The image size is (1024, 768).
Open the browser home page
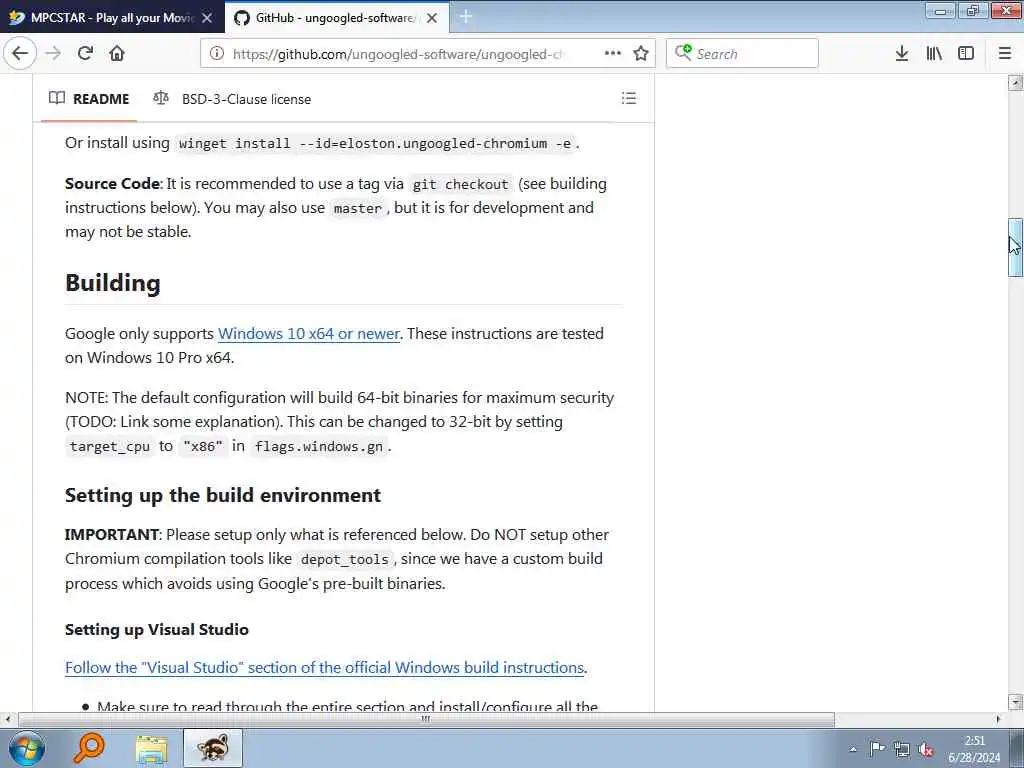(117, 53)
